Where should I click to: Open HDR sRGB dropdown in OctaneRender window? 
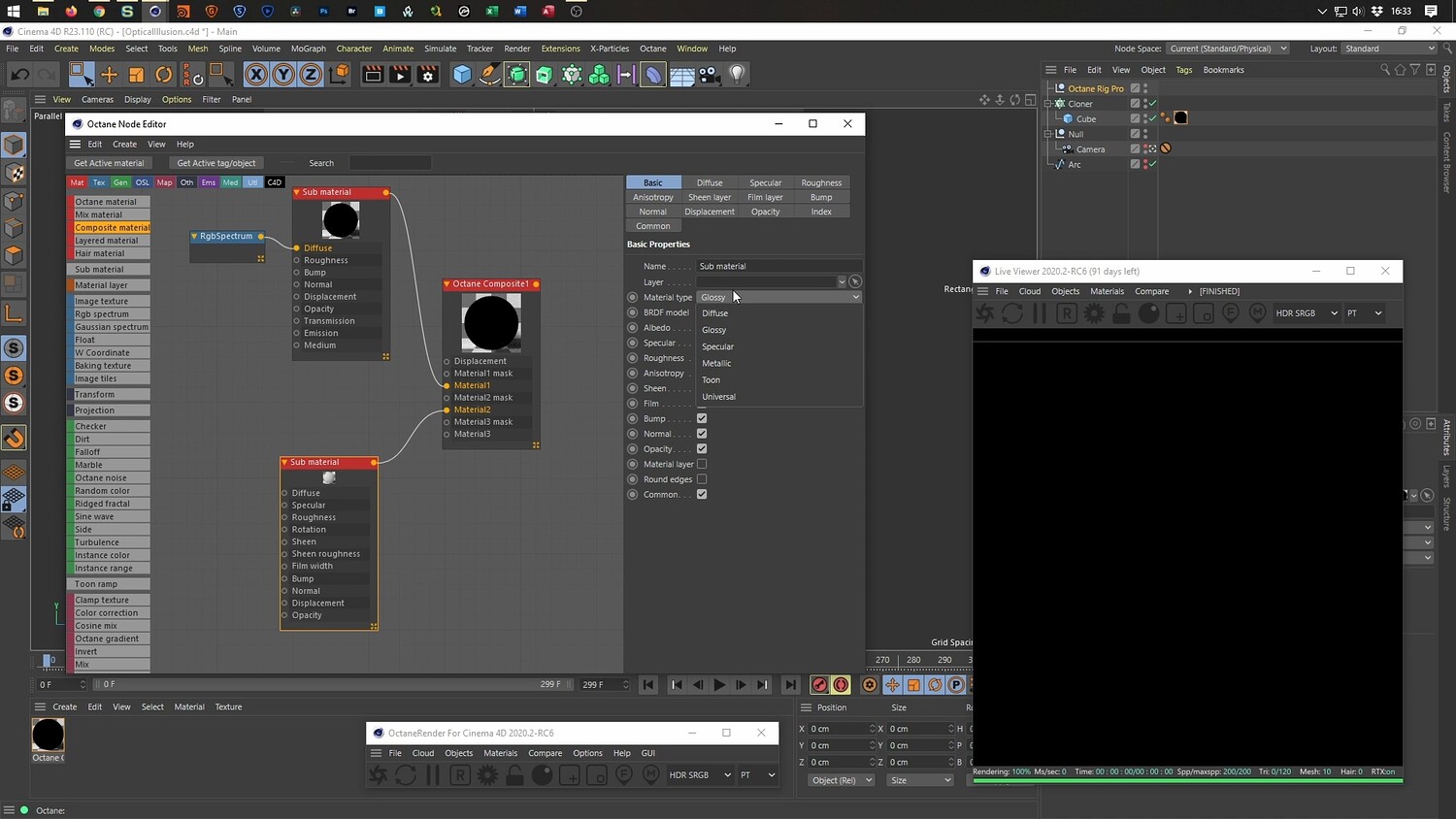700,775
